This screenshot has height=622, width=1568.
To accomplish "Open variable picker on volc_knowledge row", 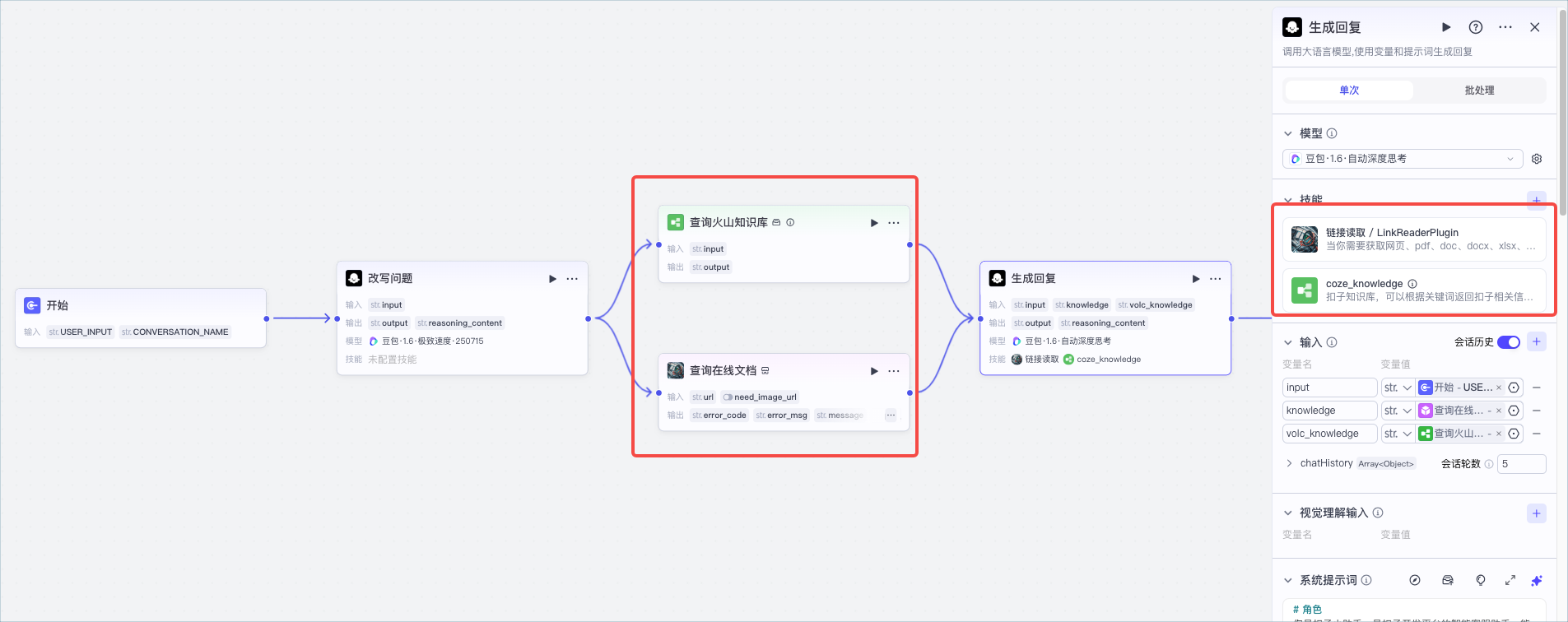I will (1514, 434).
